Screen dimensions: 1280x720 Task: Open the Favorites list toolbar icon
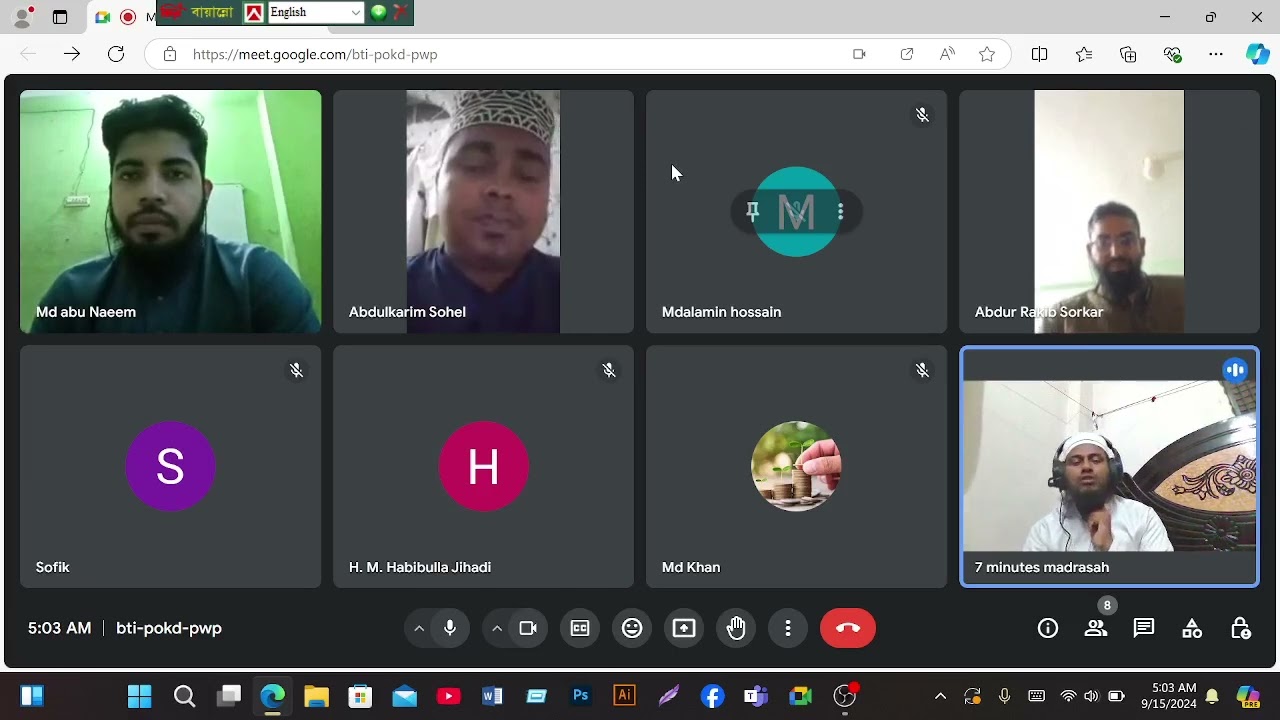(x=1084, y=54)
